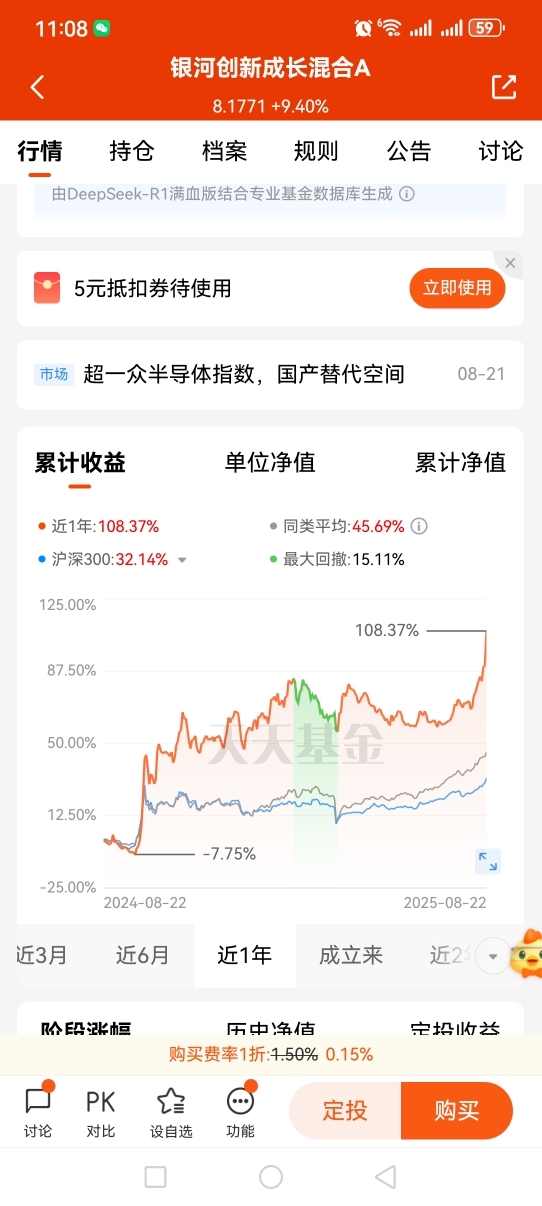
Task: Switch to the 持仓 tab
Action: tap(132, 151)
